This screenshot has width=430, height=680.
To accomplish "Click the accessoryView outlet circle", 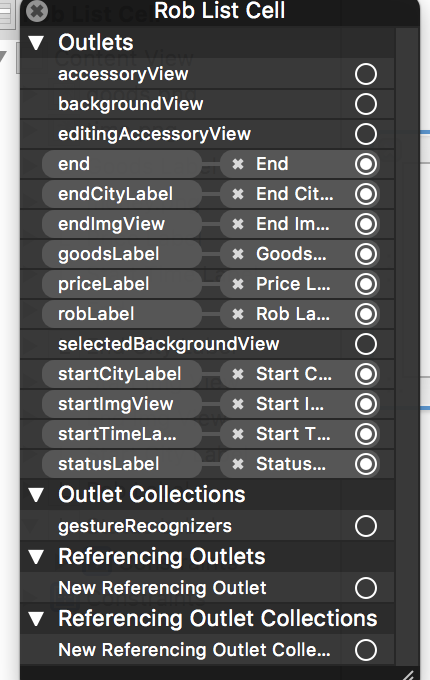I will (366, 74).
